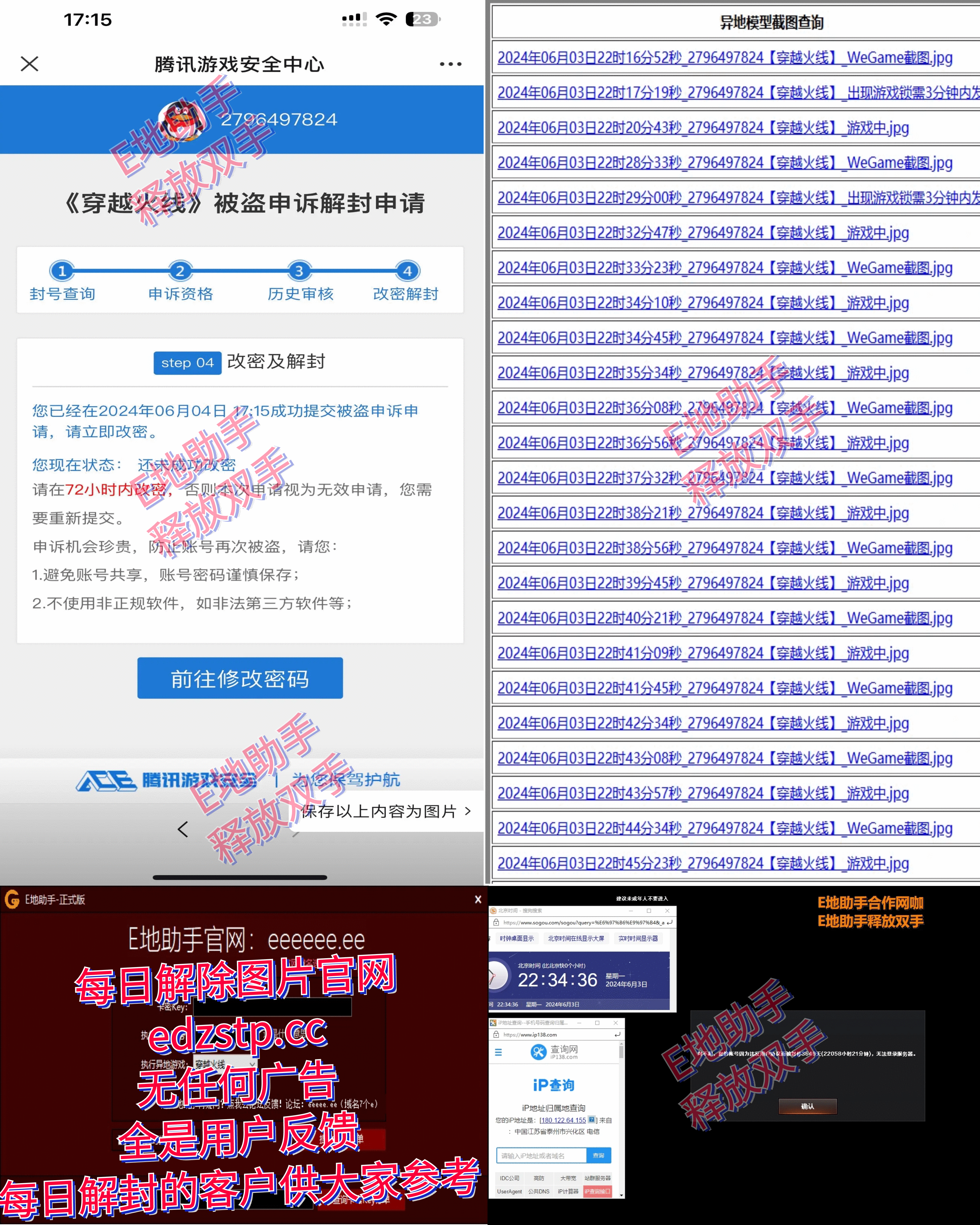The height and width of the screenshot is (1225, 980).
Task: Click the 查询网 iP138.com wrench logo
Action: click(554, 1052)
